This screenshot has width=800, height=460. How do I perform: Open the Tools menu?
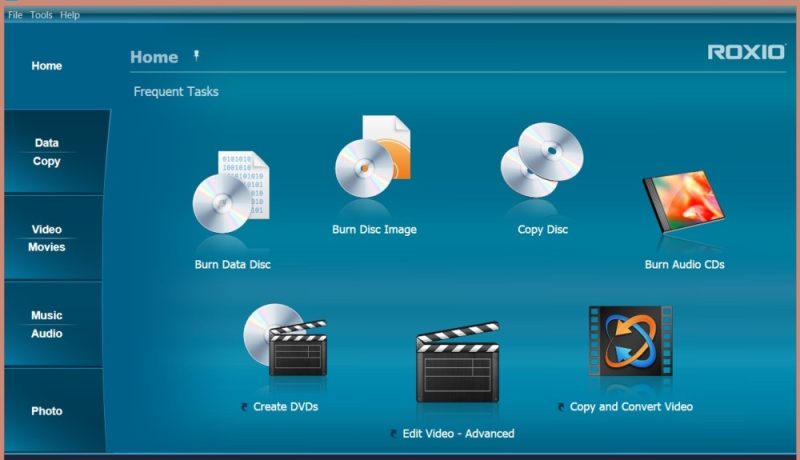pyautogui.click(x=41, y=15)
